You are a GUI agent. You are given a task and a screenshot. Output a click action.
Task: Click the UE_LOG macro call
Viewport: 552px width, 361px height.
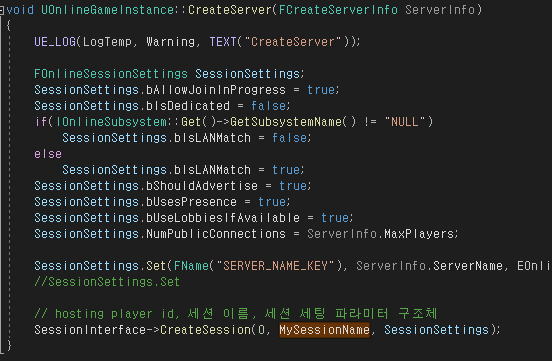(55, 42)
